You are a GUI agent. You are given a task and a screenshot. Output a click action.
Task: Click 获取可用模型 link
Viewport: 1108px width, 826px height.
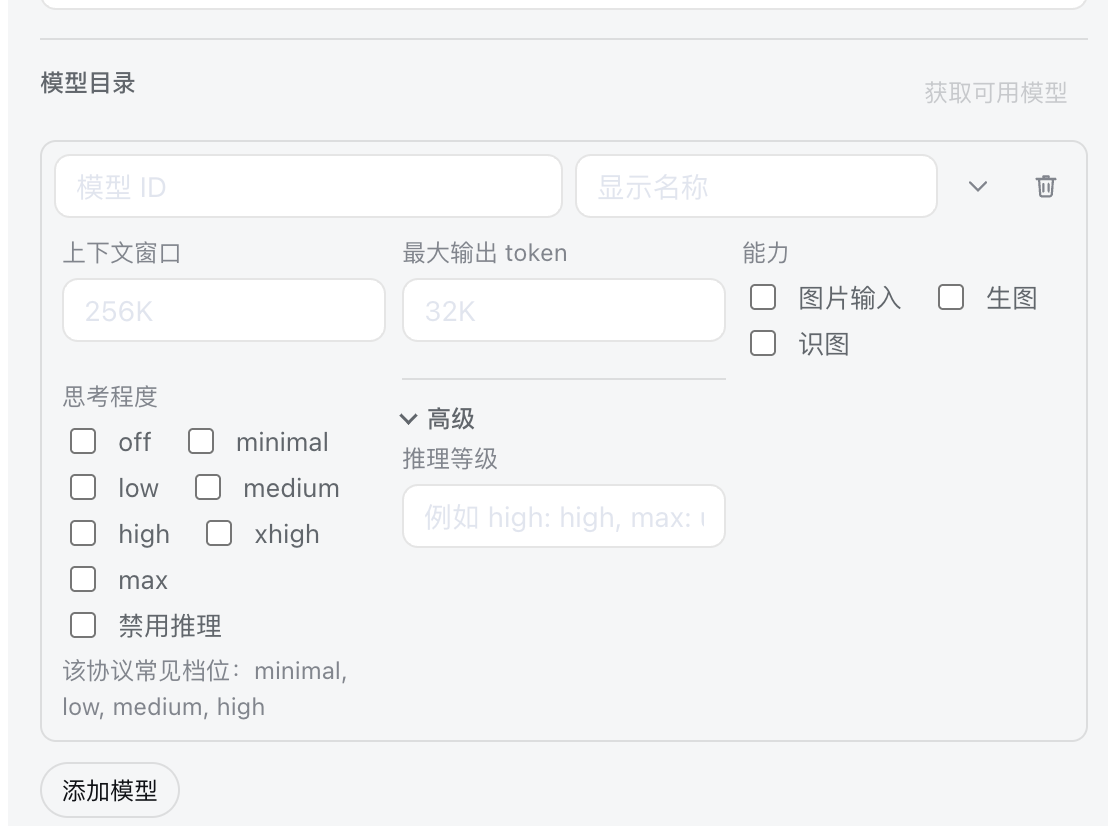(x=996, y=93)
